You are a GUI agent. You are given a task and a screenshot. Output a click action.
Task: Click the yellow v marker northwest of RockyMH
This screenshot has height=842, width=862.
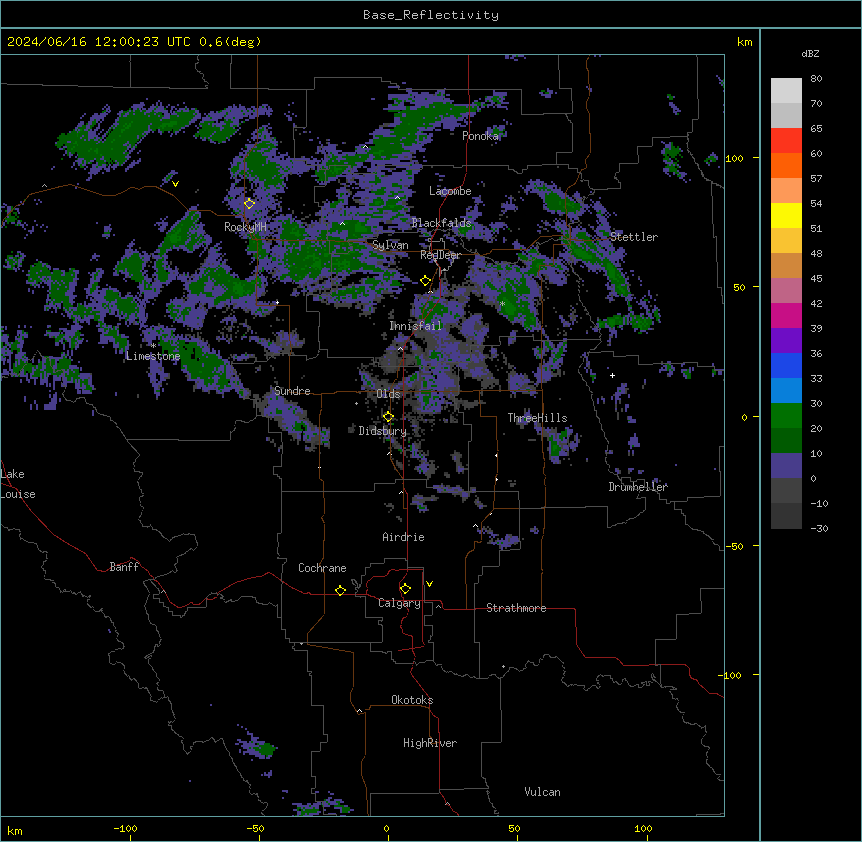tap(175, 184)
